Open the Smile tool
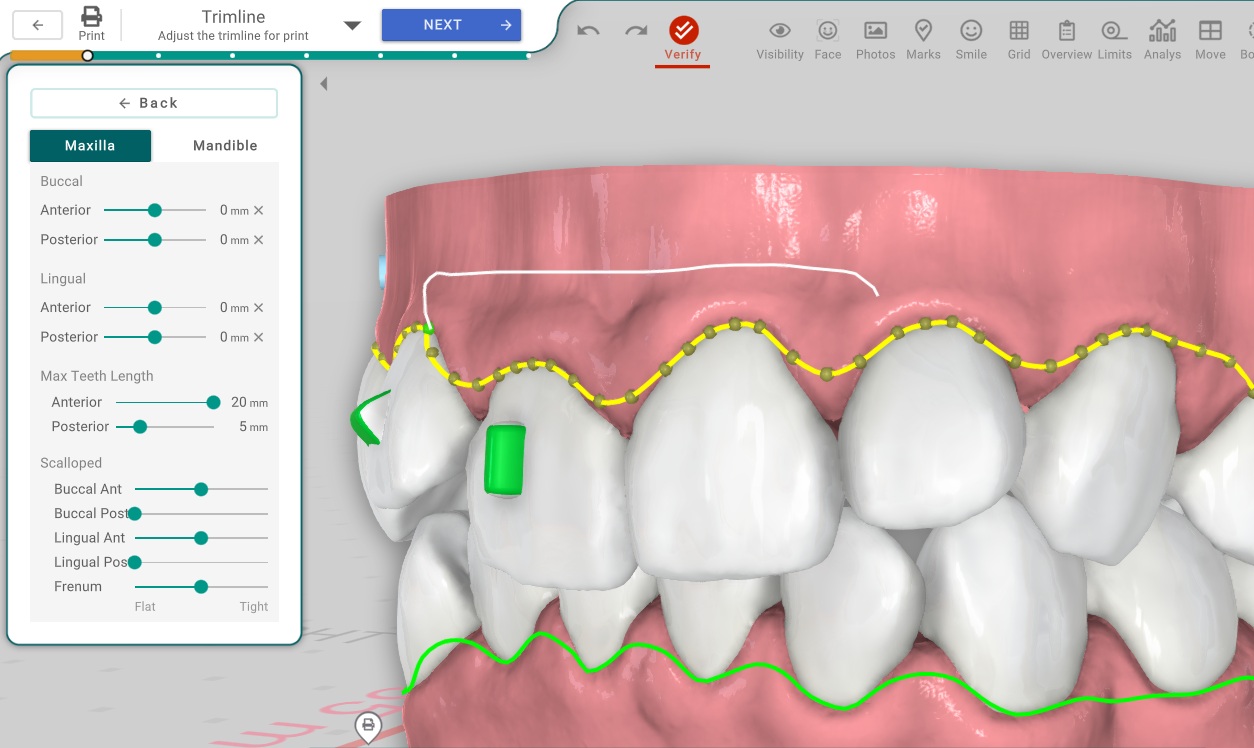 point(971,40)
